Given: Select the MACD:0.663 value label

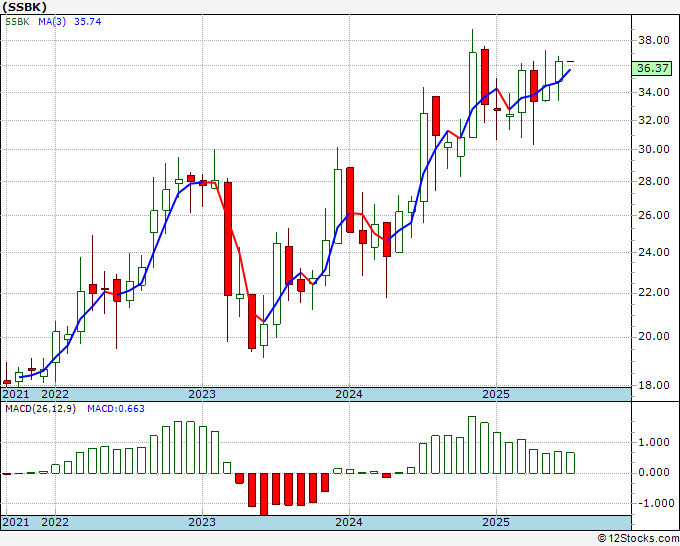Looking at the screenshot, I should click(116, 409).
